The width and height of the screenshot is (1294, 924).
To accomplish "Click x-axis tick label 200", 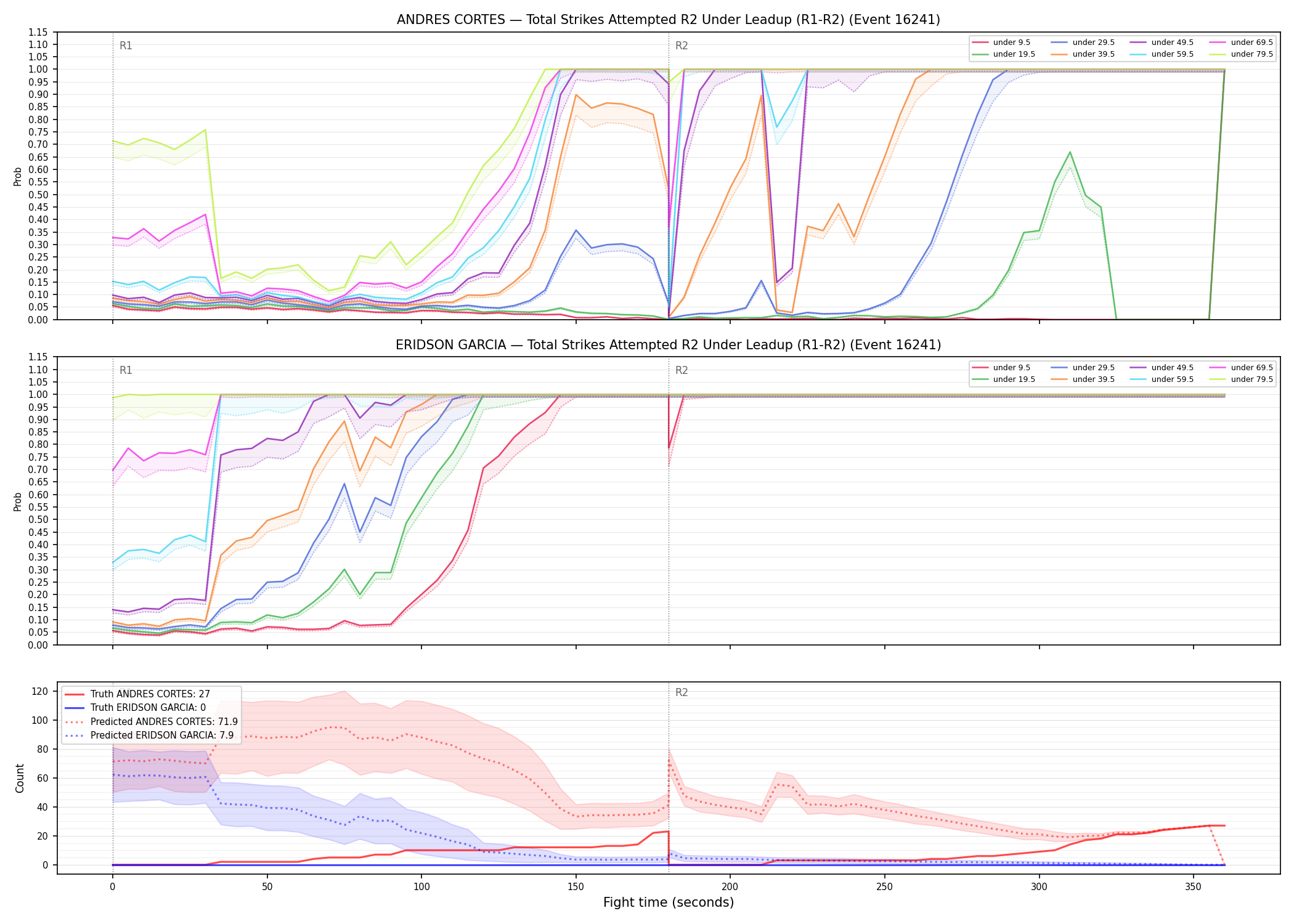I will pyautogui.click(x=730, y=887).
